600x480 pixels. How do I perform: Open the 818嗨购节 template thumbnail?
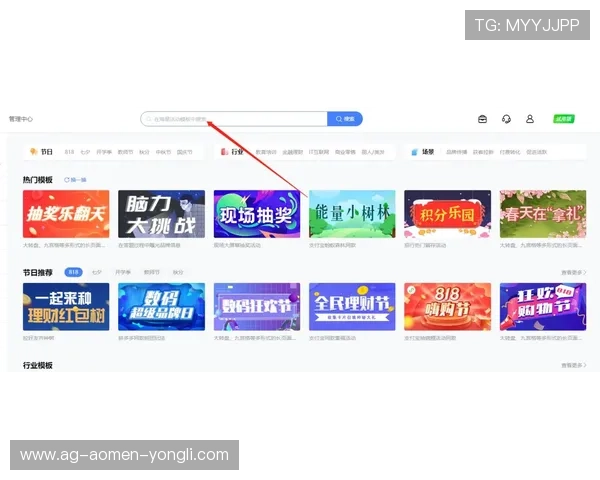click(x=447, y=307)
